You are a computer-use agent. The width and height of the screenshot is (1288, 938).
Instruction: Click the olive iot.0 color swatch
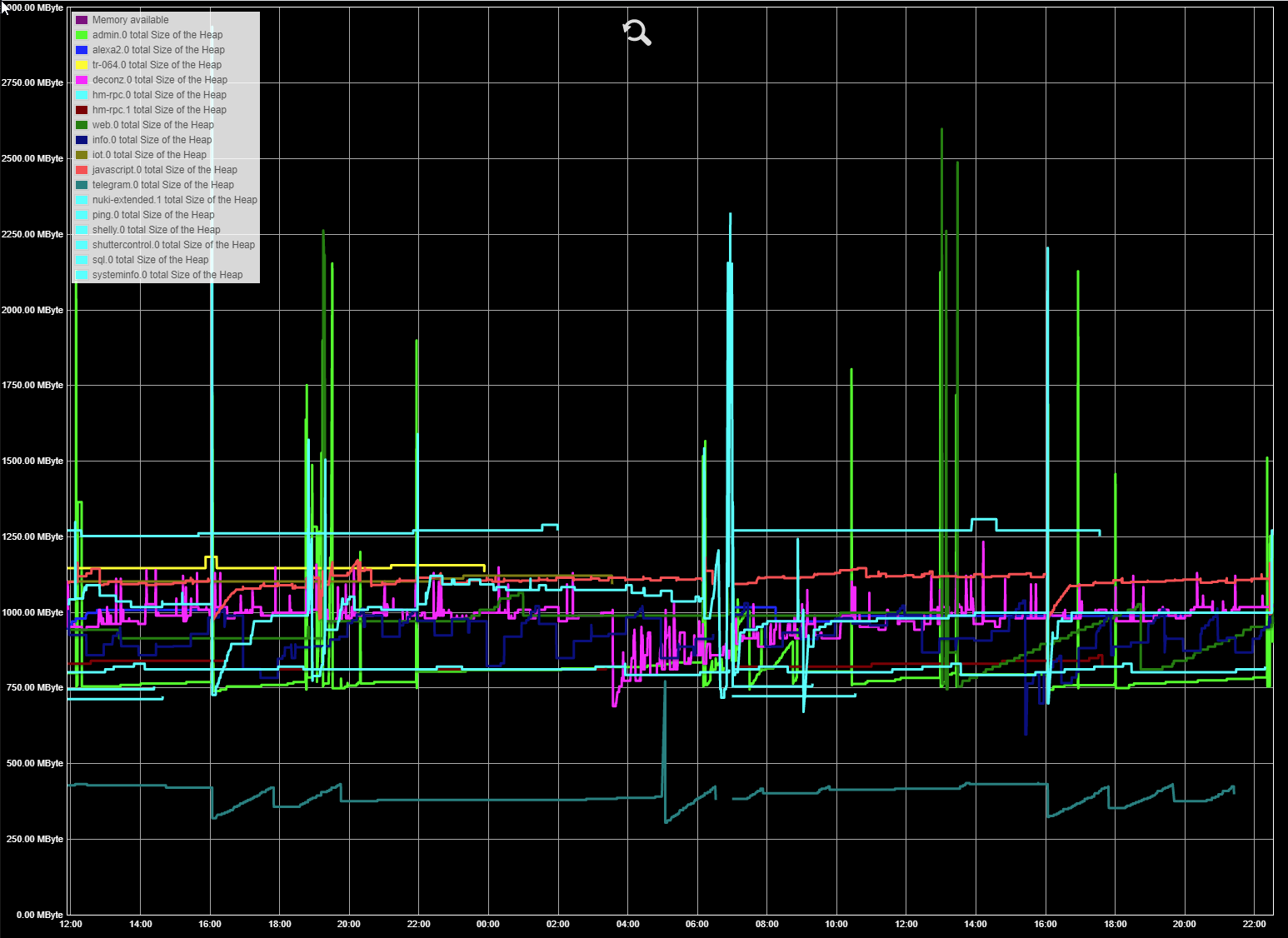tap(82, 155)
